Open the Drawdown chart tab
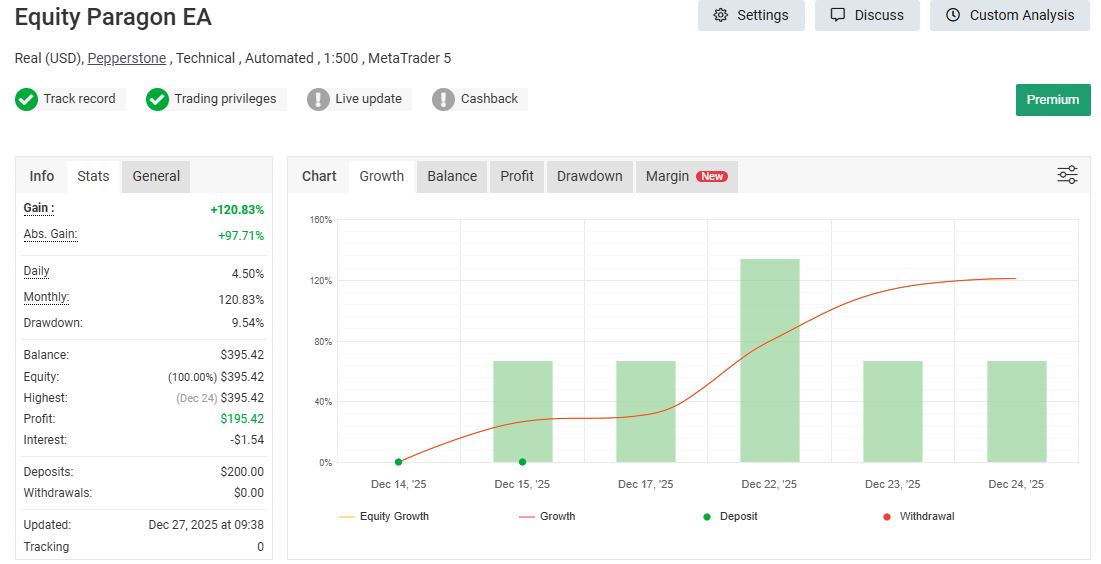1101x564 pixels. tap(590, 176)
